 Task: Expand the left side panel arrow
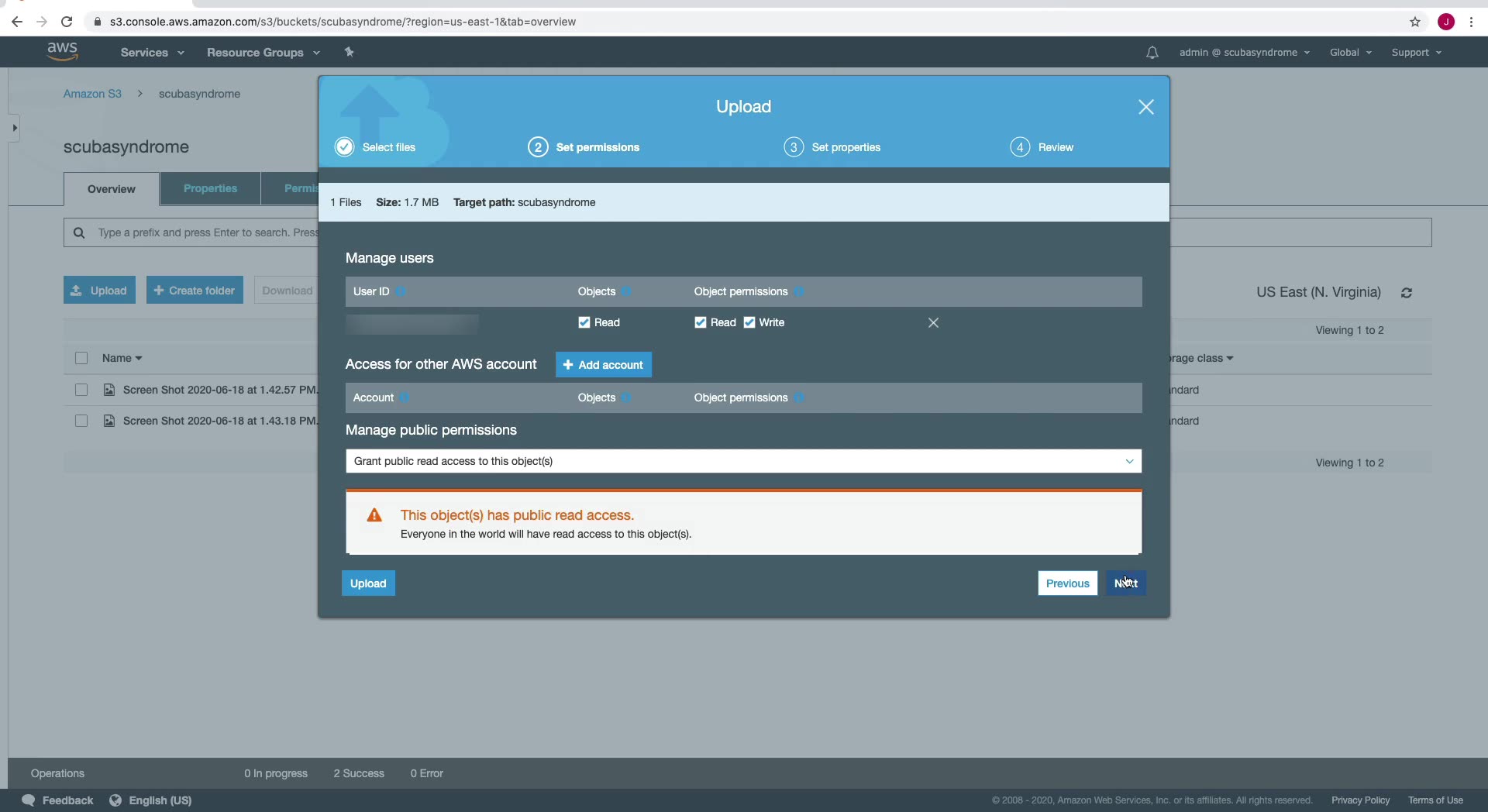[14, 128]
